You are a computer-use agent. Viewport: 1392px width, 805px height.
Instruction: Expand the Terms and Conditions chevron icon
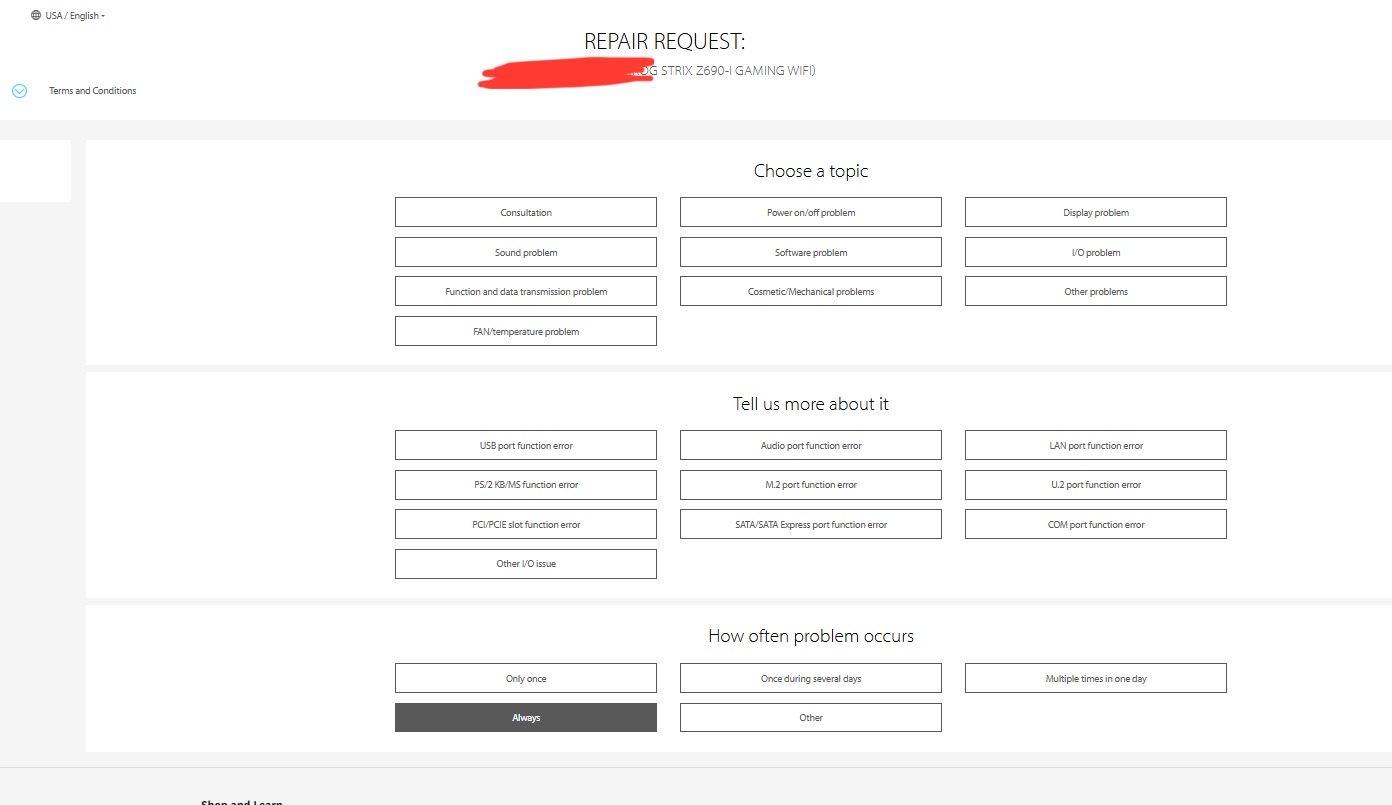click(19, 91)
